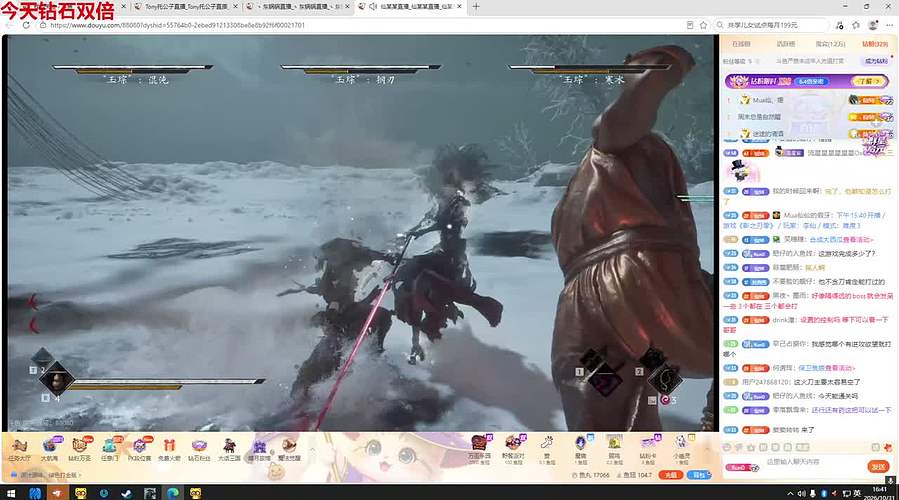Click the emoji face icon above the chat input
The height and width of the screenshot is (500, 899).
coord(727,447)
